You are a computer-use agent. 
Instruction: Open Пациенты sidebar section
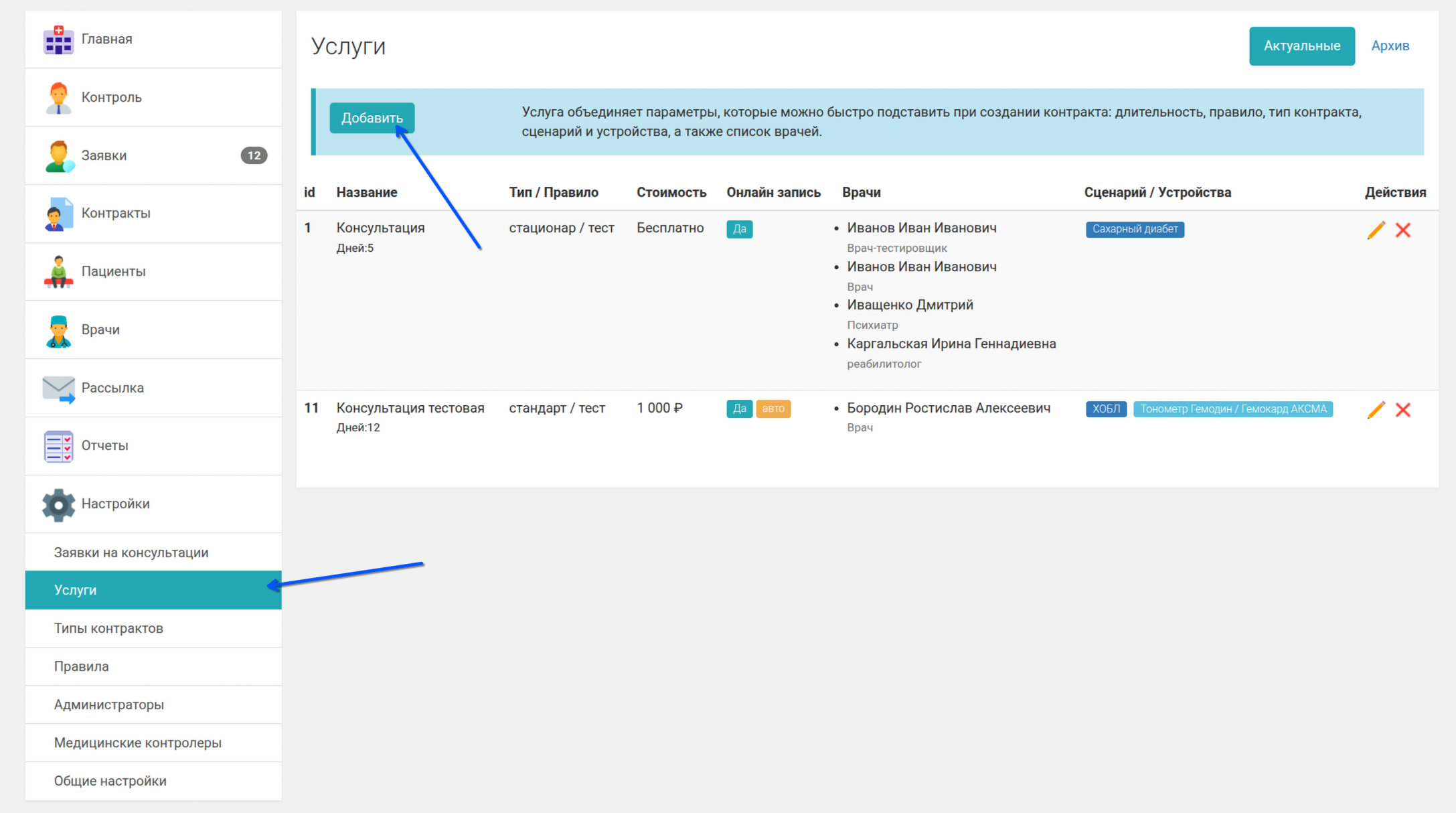[x=113, y=272]
